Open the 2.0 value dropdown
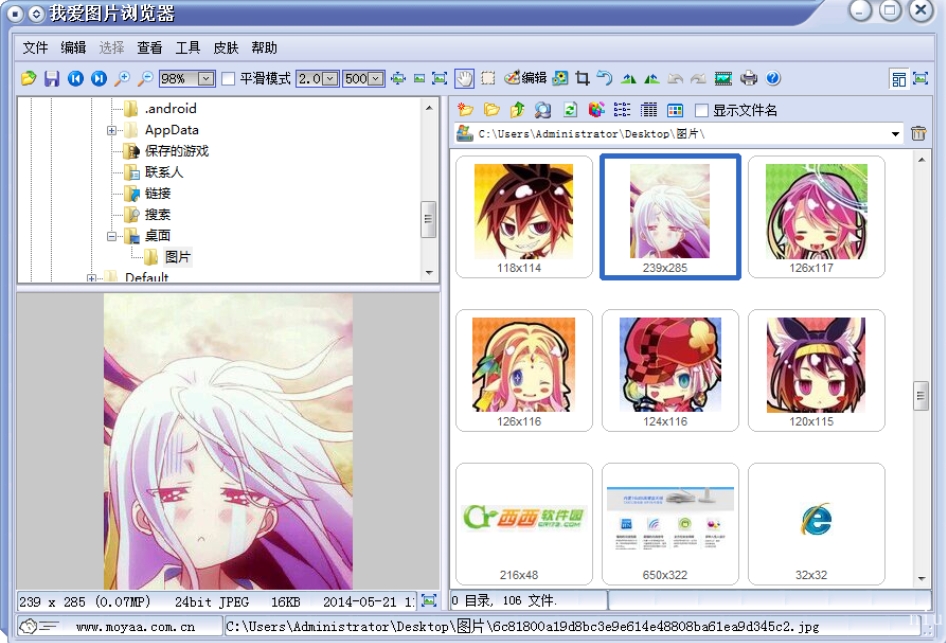The width and height of the screenshot is (946, 643). click(x=330, y=79)
